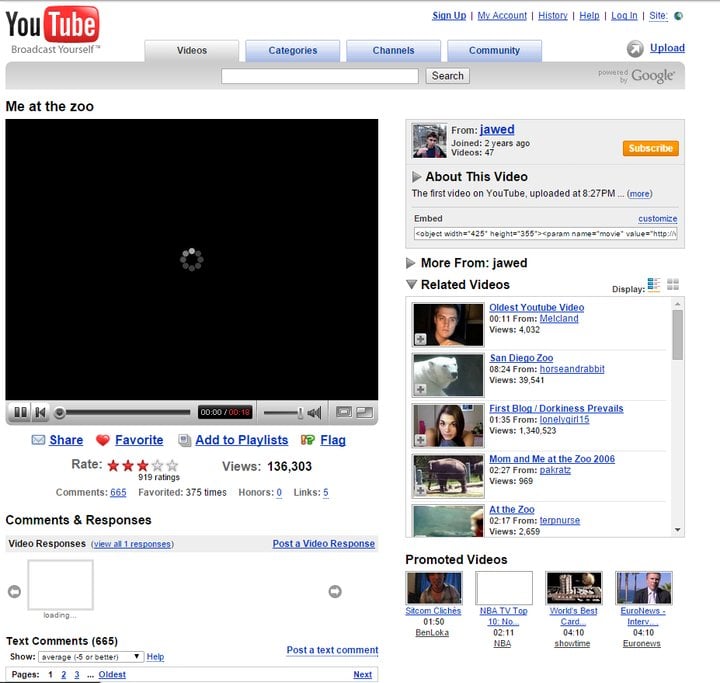
Task: Expand the About This Video section
Action: pyautogui.click(x=417, y=177)
